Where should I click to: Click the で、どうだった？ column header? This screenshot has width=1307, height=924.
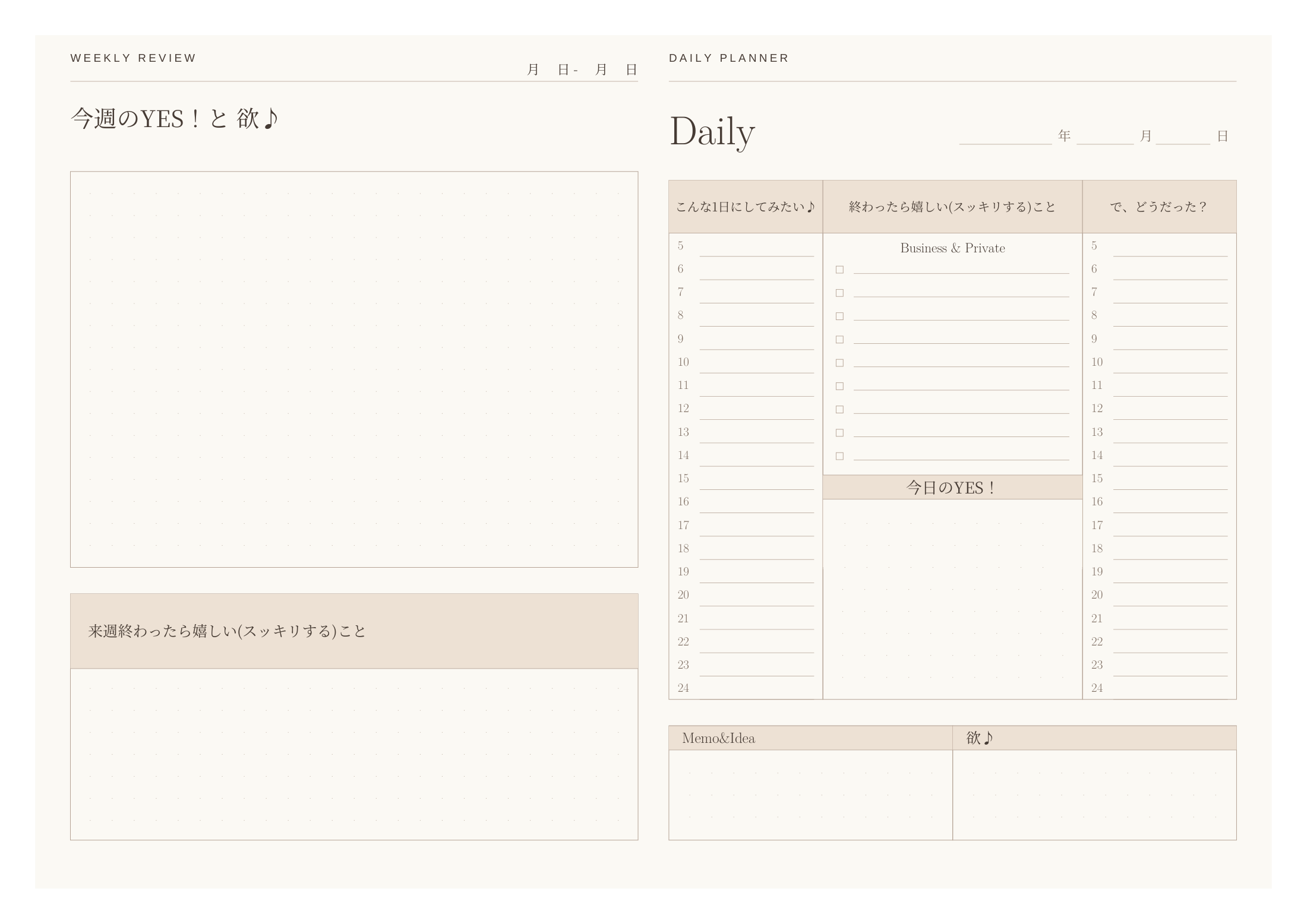(1159, 207)
